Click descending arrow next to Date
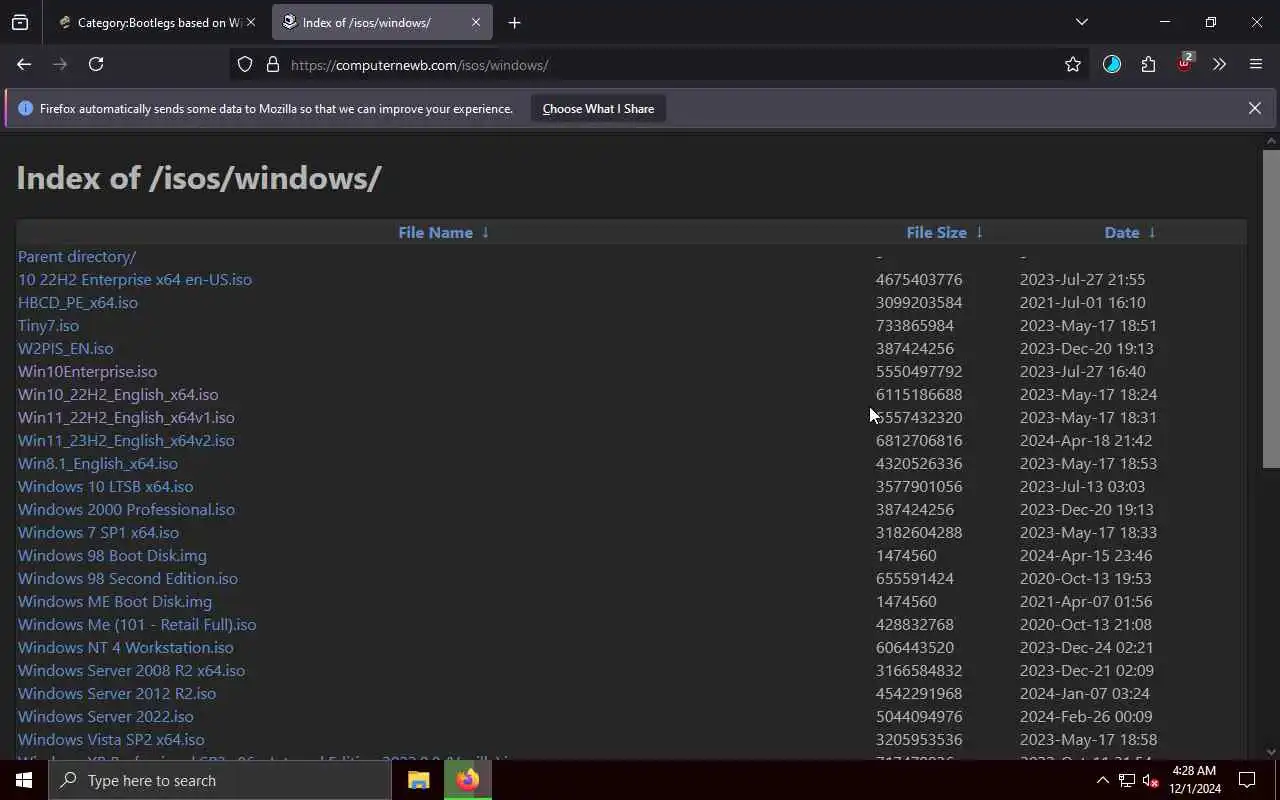The height and width of the screenshot is (800, 1280). pyautogui.click(x=1152, y=232)
